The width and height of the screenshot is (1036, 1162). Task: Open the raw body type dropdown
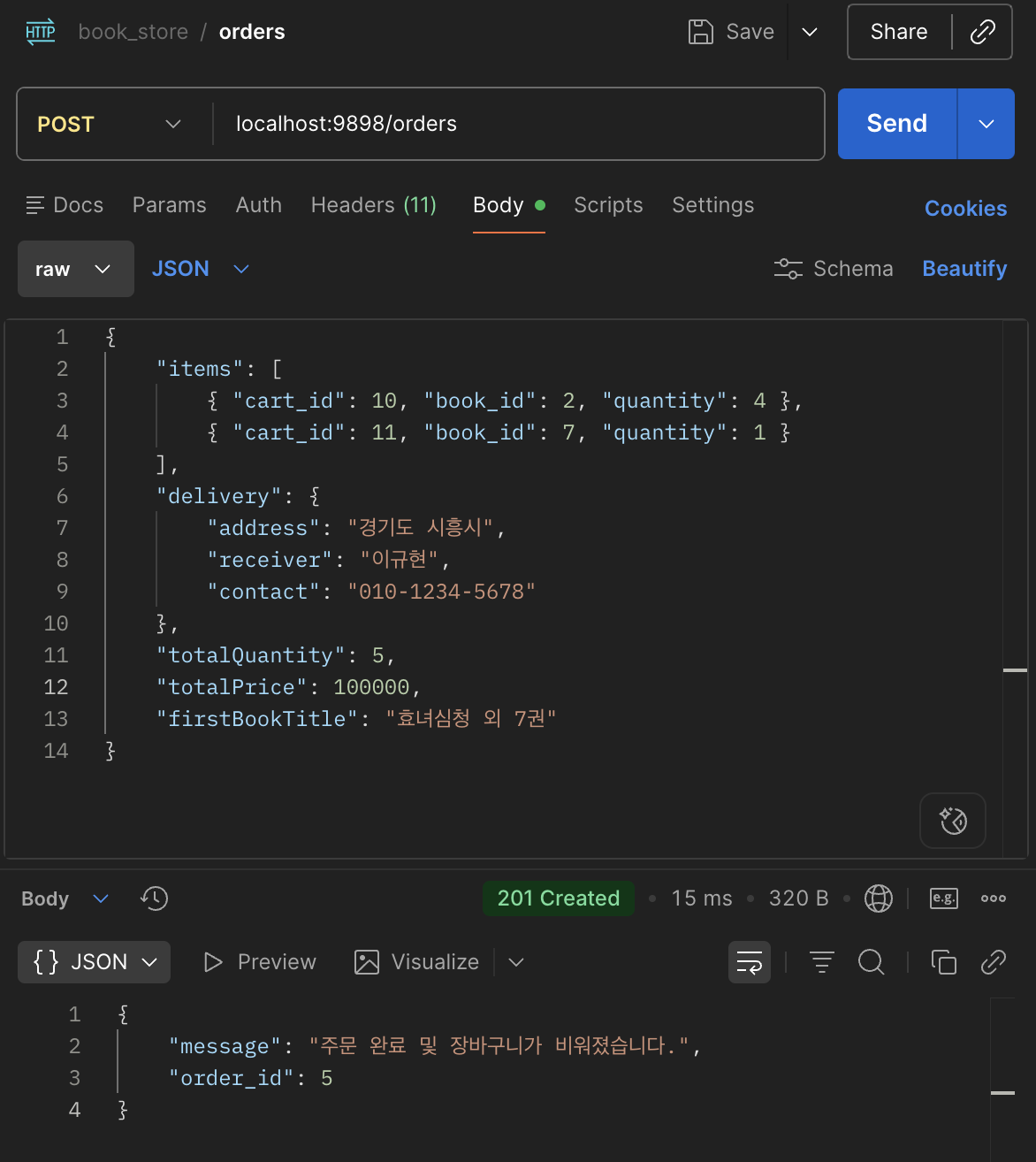(x=76, y=269)
